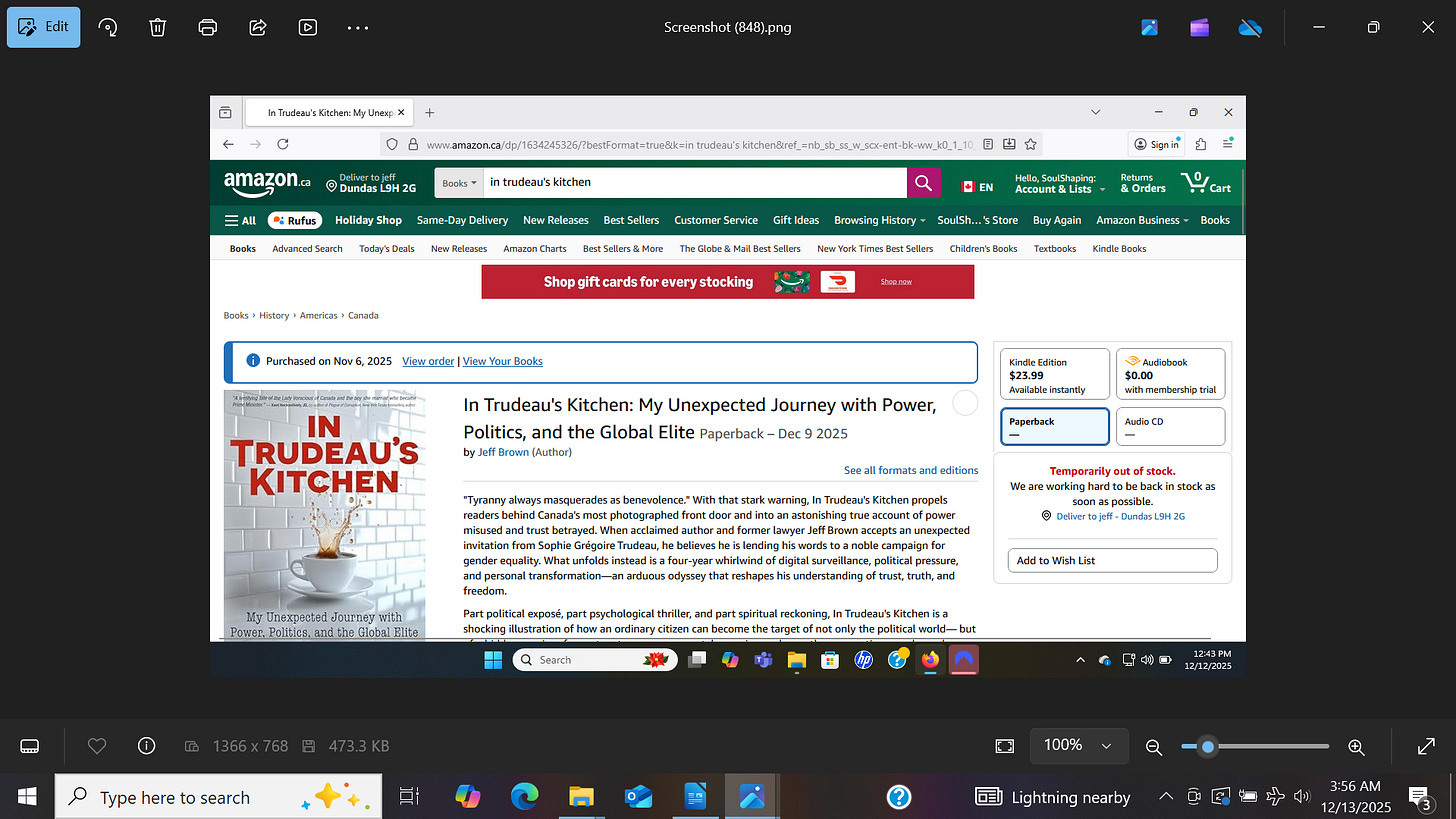The height and width of the screenshot is (819, 1456).
Task: Open the Books search category dropdown in image
Action: (460, 183)
